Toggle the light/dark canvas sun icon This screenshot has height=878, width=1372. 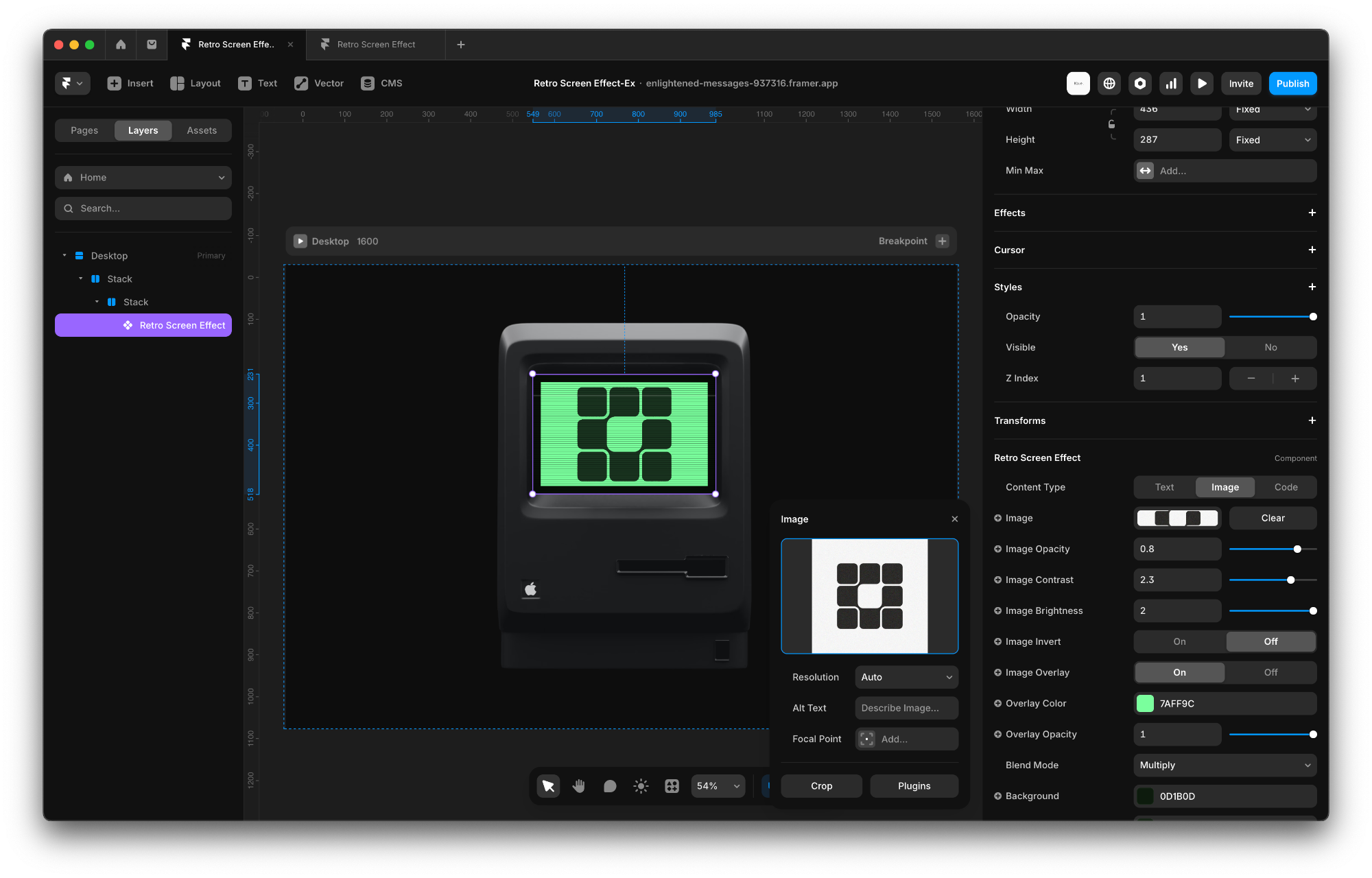tap(641, 786)
